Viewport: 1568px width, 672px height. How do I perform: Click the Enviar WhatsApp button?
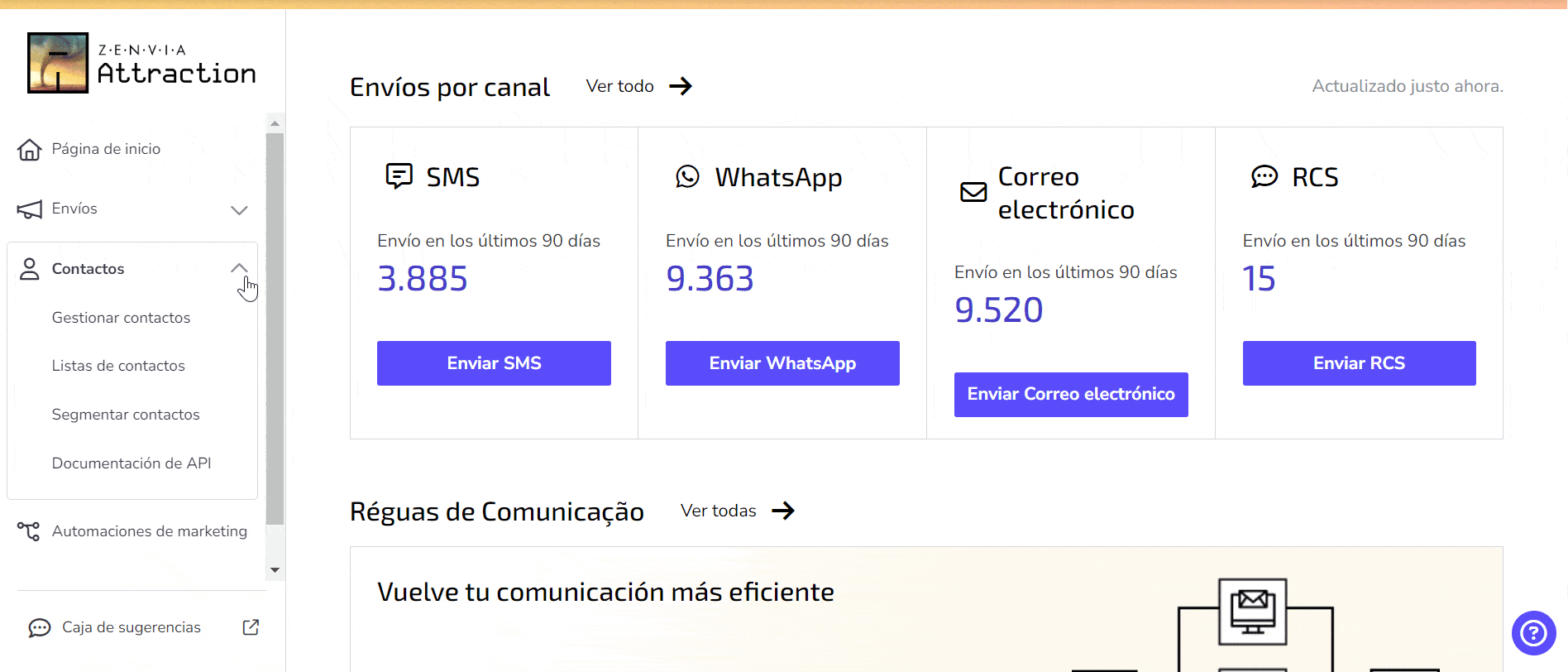click(x=782, y=362)
